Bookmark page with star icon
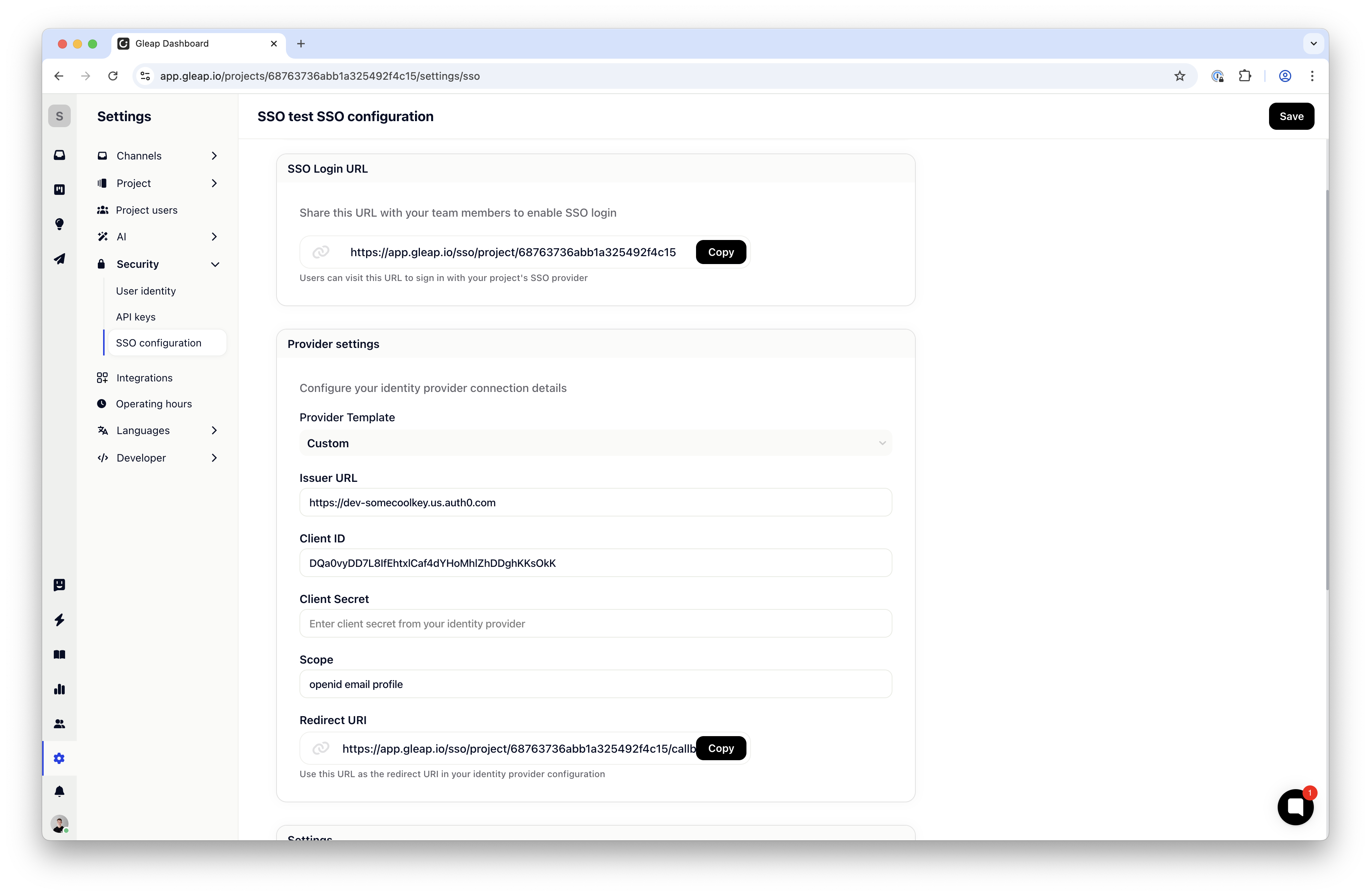Image resolution: width=1371 pixels, height=896 pixels. [1179, 76]
